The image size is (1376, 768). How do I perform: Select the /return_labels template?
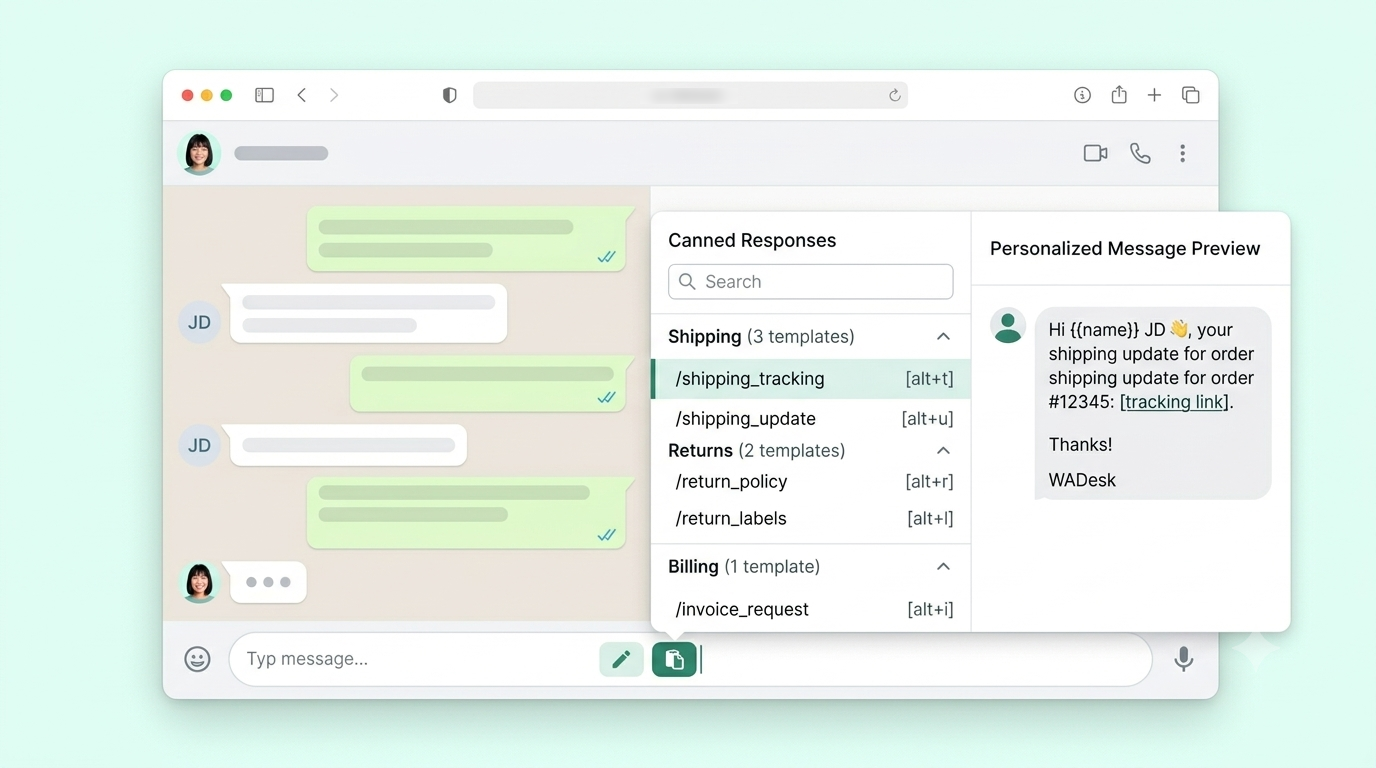click(810, 519)
